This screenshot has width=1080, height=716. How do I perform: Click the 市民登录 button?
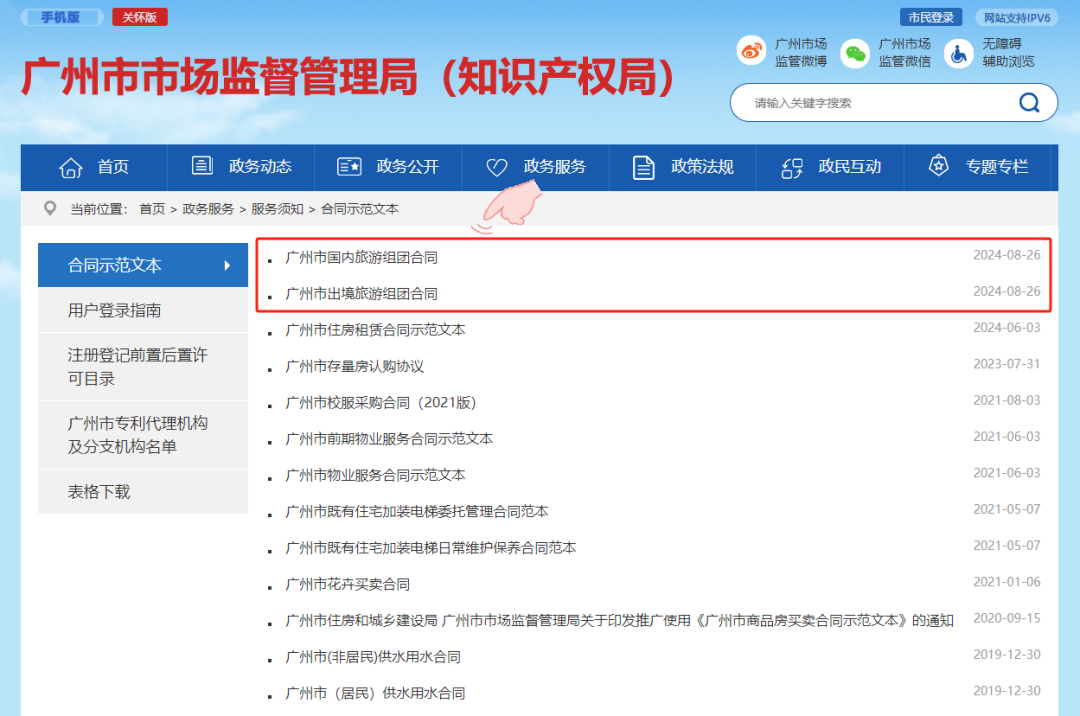[931, 17]
